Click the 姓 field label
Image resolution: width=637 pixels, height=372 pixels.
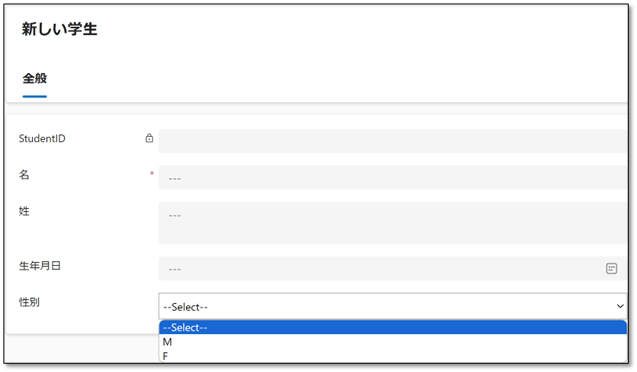(24, 211)
